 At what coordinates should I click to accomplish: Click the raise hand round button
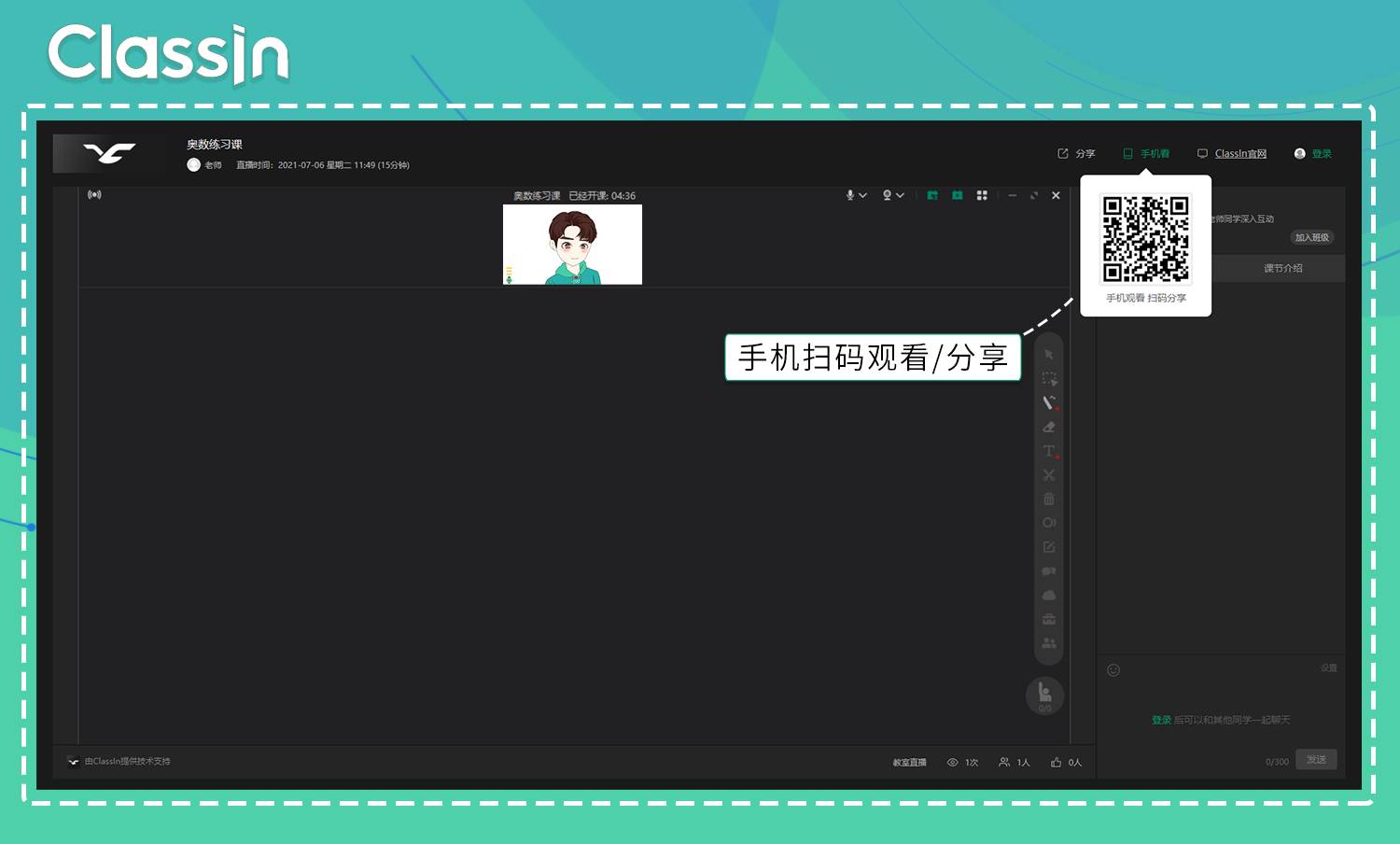[1045, 696]
